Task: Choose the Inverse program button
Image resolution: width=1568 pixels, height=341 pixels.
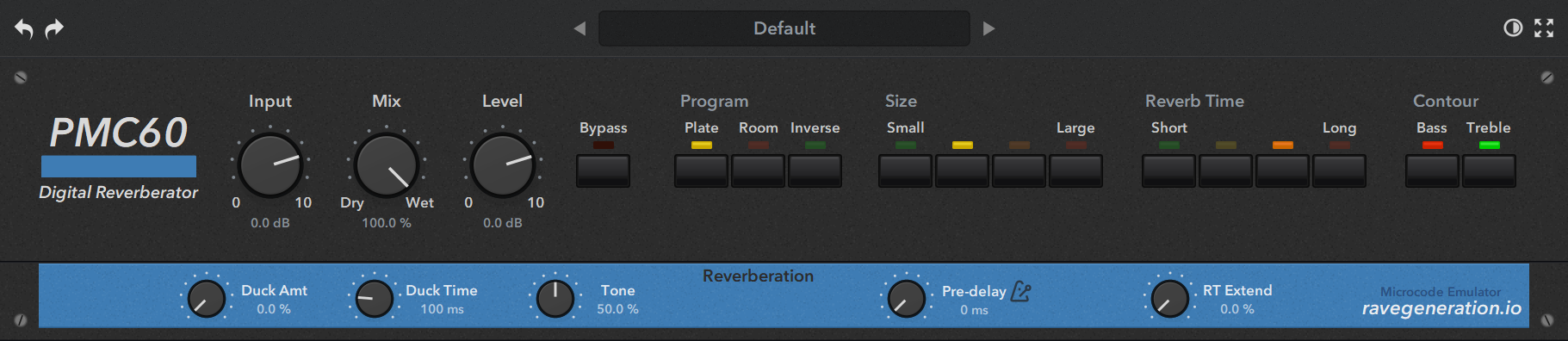Action: point(815,170)
